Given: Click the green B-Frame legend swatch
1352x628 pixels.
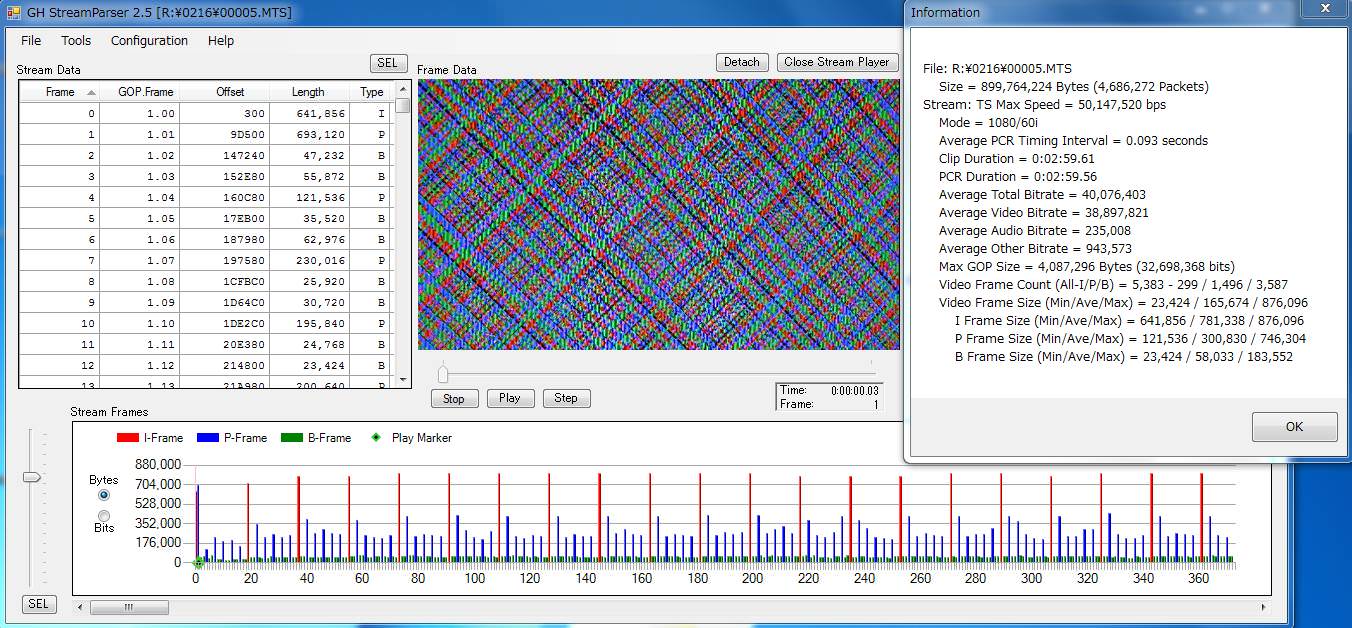Looking at the screenshot, I should 291,438.
